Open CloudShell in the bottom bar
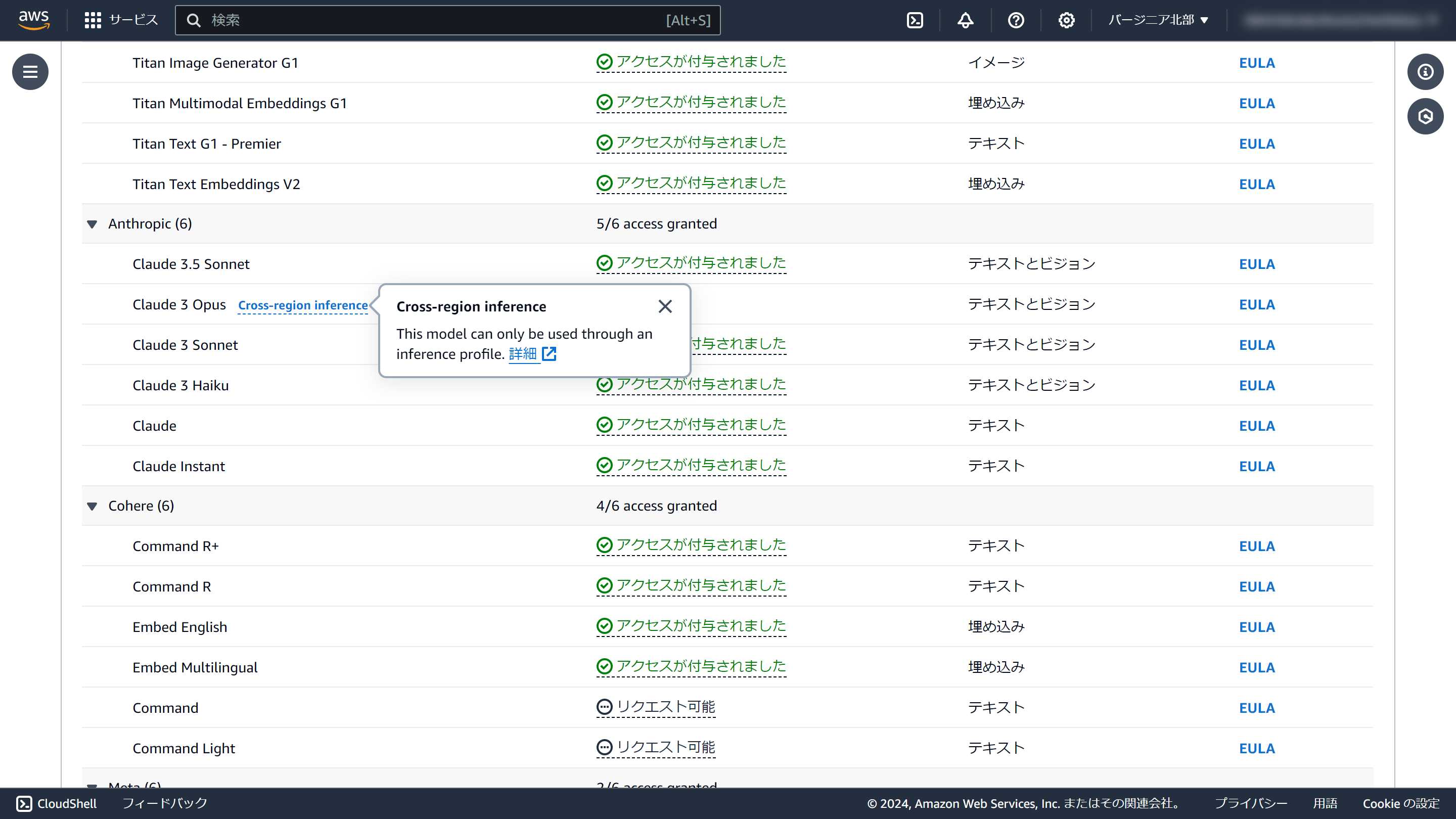 (x=57, y=803)
